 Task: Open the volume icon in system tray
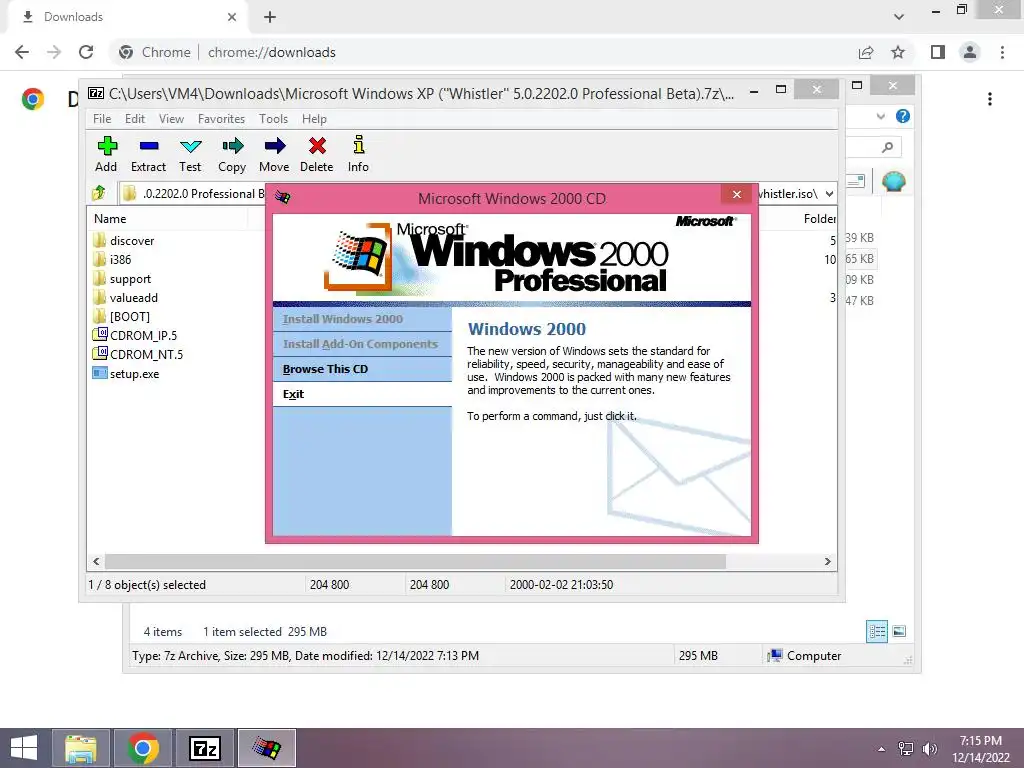tap(930, 749)
